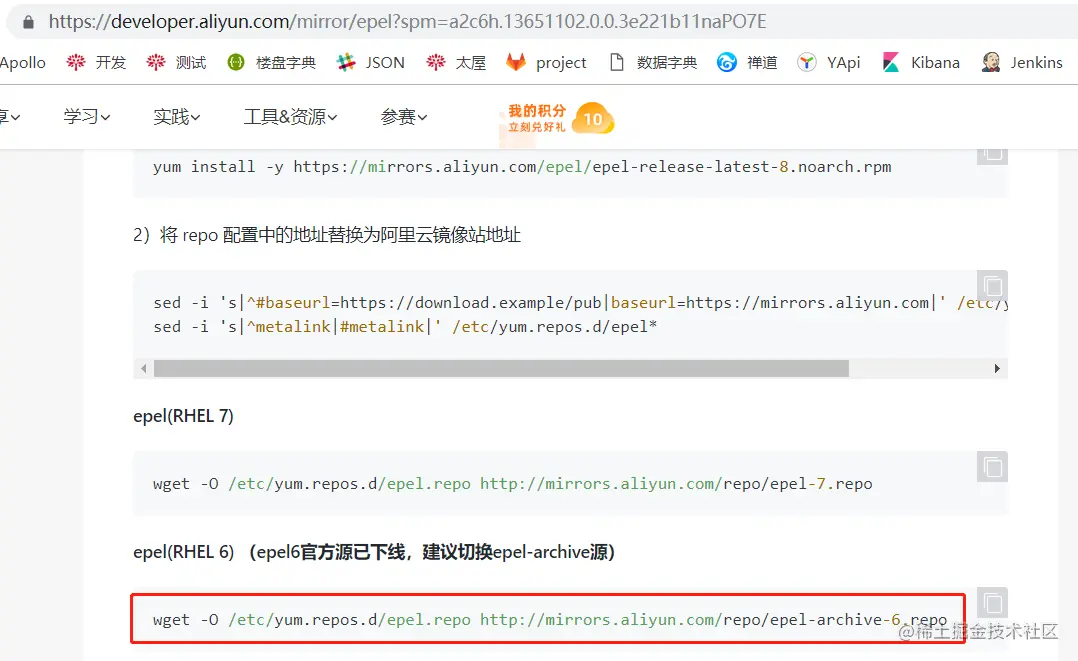Open the 楼盘字典 bookmark

[272, 63]
